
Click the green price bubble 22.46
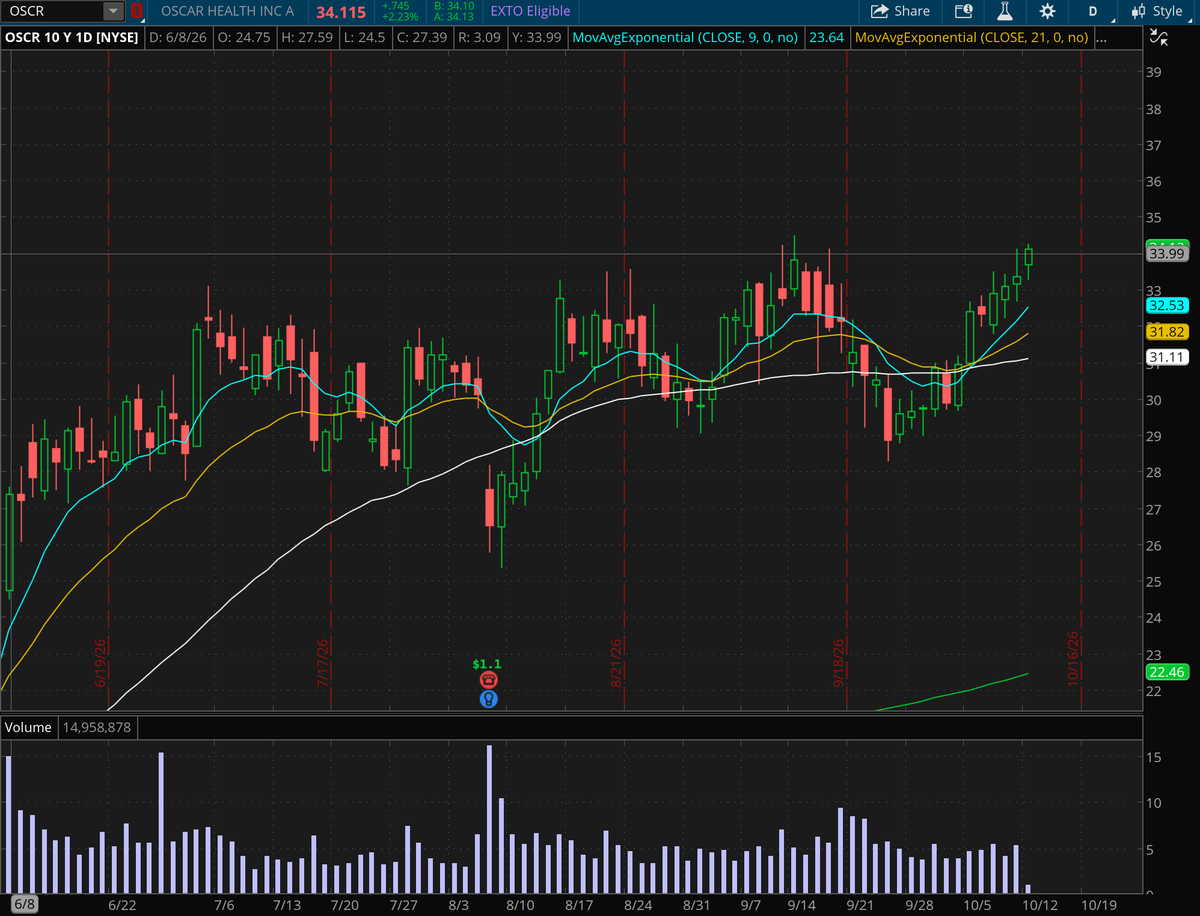[x=1167, y=672]
